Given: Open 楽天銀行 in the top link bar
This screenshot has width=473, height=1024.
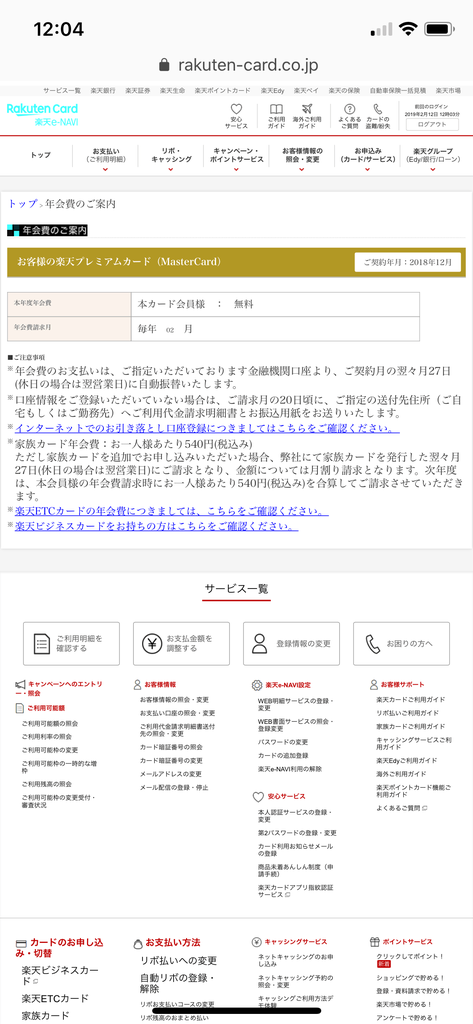Looking at the screenshot, I should point(103,90).
